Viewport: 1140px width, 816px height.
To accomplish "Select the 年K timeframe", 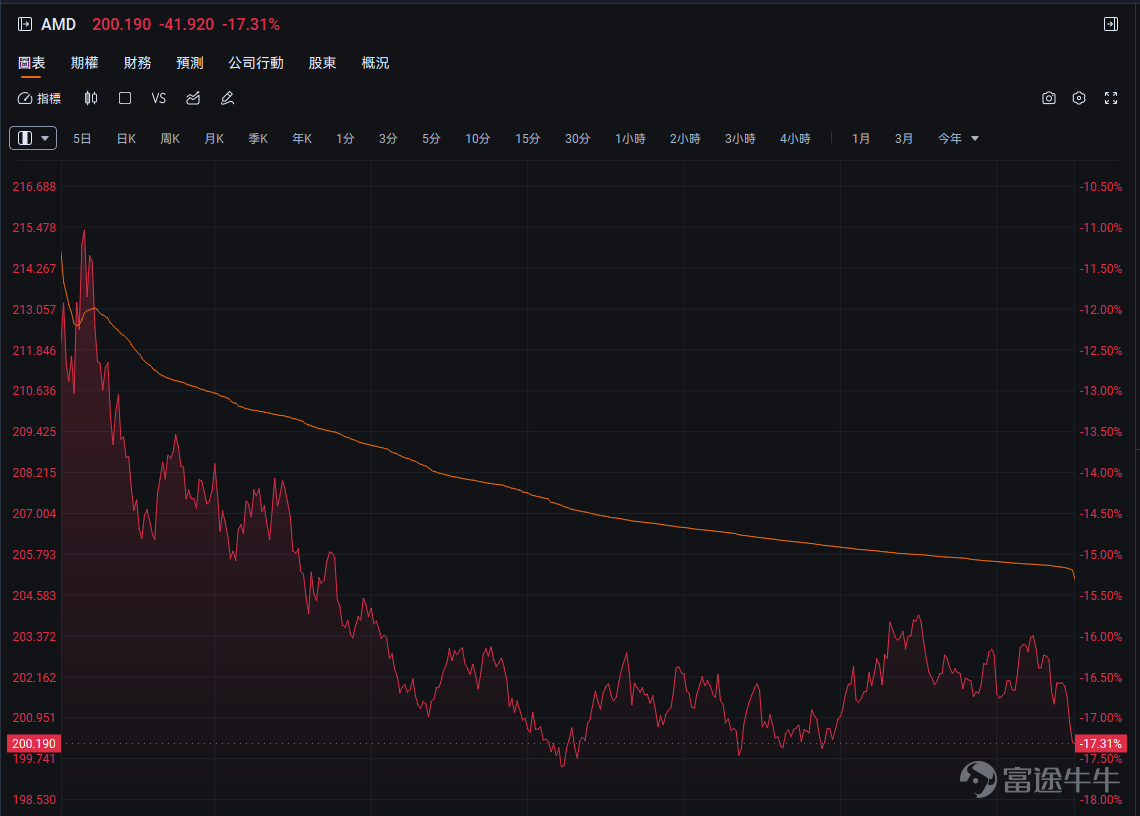I will pyautogui.click(x=302, y=138).
